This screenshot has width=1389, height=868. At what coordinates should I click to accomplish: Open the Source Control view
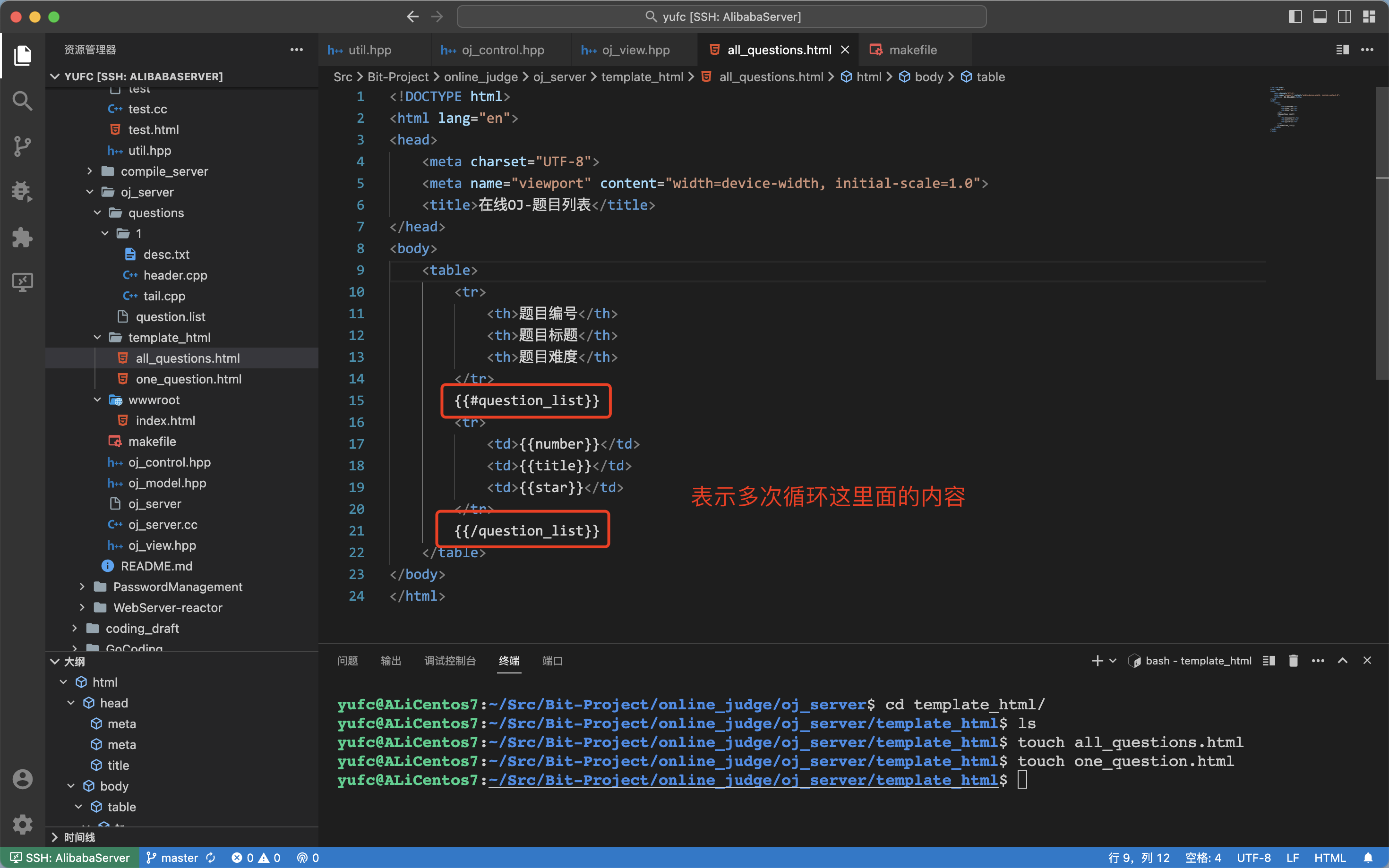[22, 146]
